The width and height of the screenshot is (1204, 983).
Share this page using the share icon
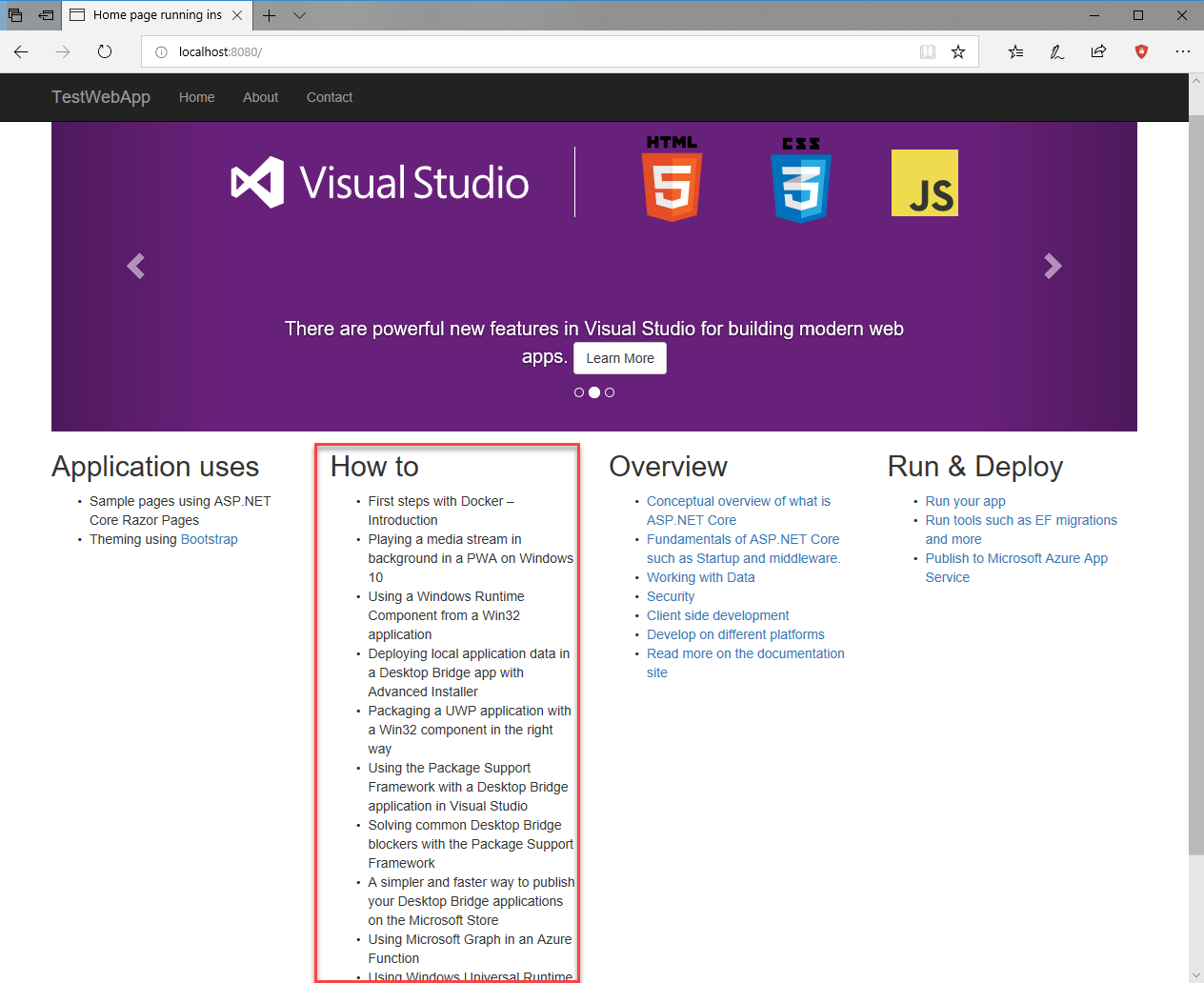click(1098, 51)
